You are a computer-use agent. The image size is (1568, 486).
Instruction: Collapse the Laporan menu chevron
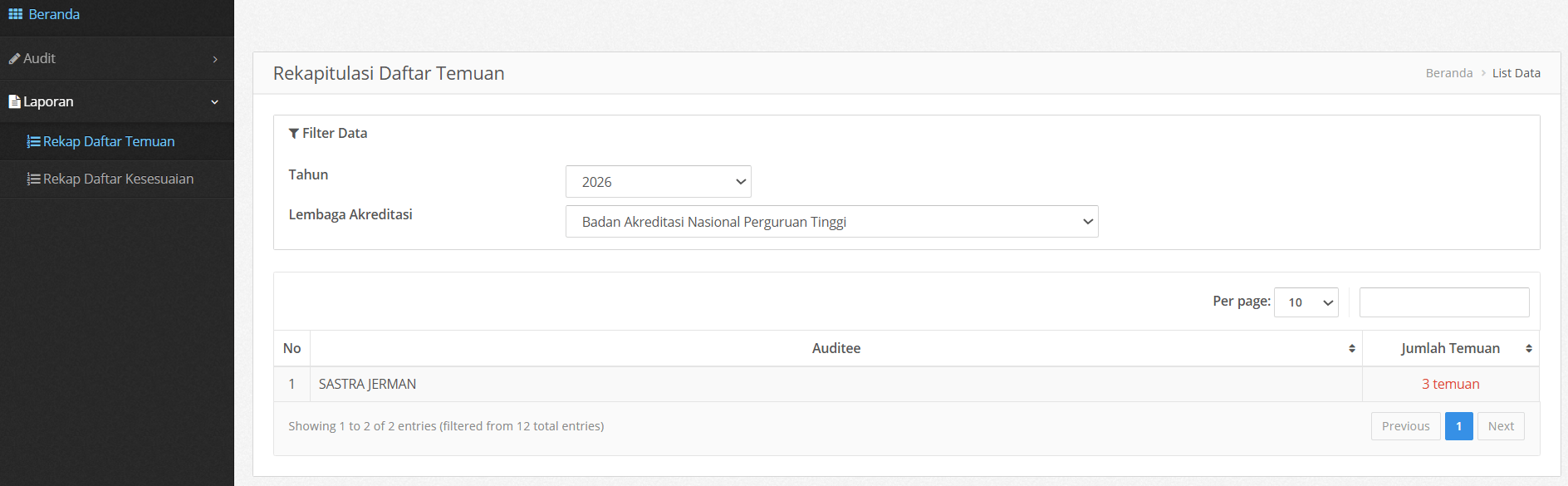tap(215, 102)
